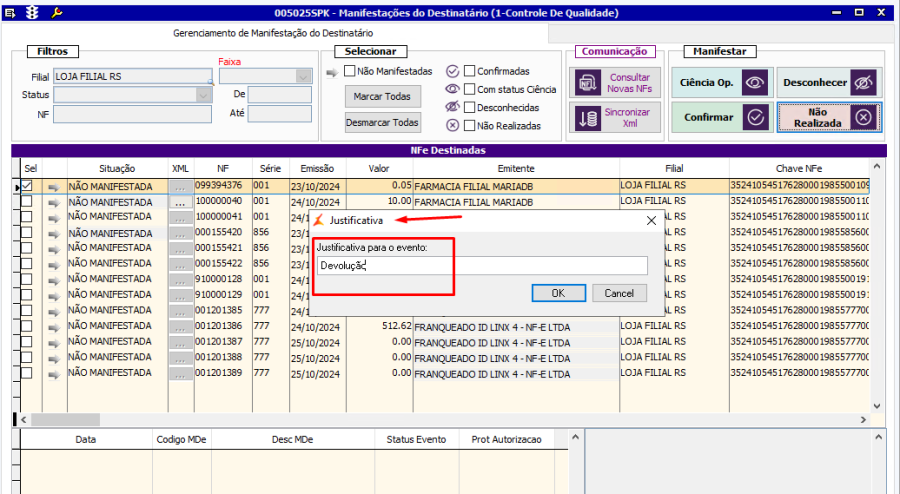Click the Sincronizar Xml icon
Image resolution: width=900 pixels, height=494 pixels.
click(x=588, y=118)
